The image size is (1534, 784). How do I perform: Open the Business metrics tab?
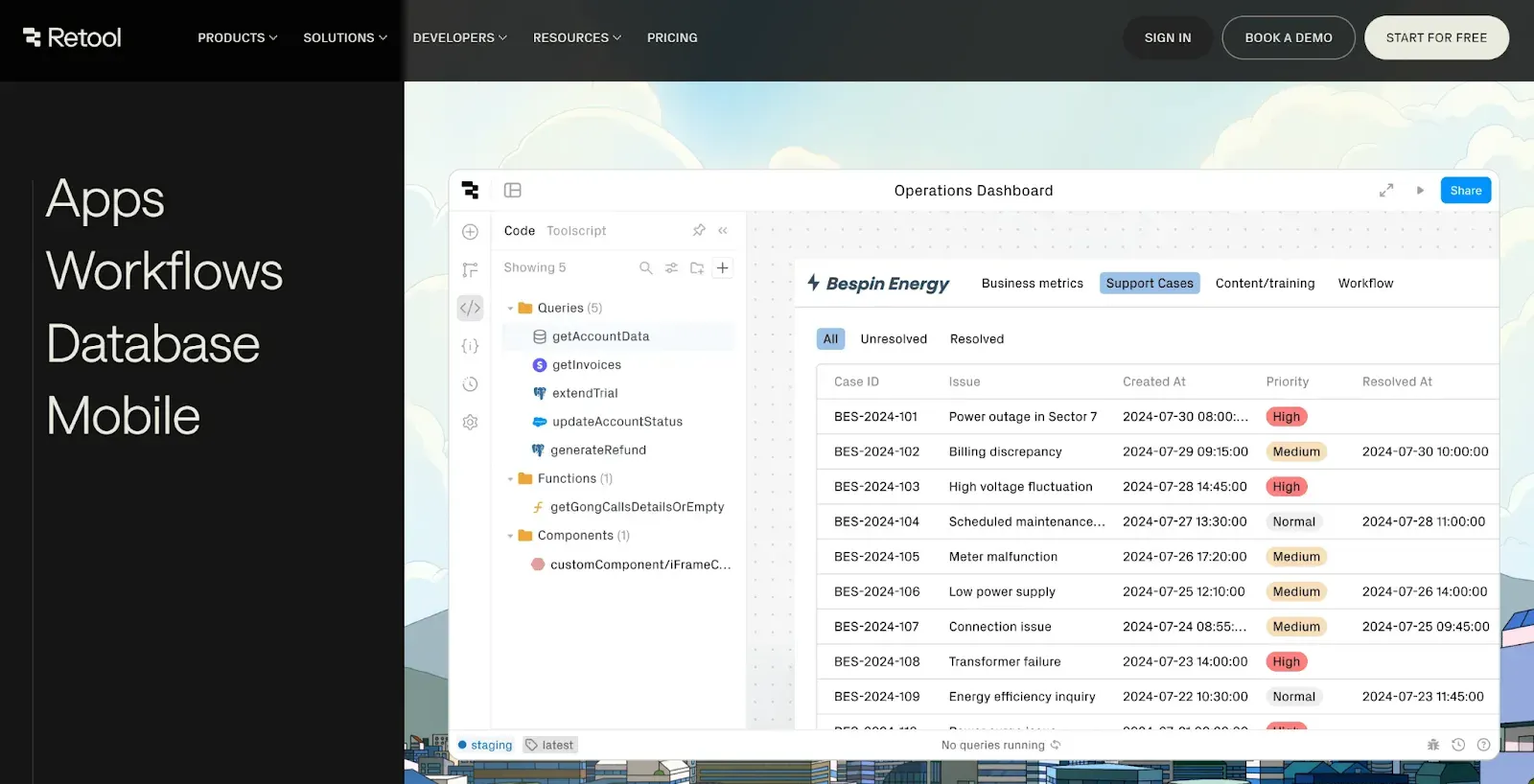coord(1033,284)
